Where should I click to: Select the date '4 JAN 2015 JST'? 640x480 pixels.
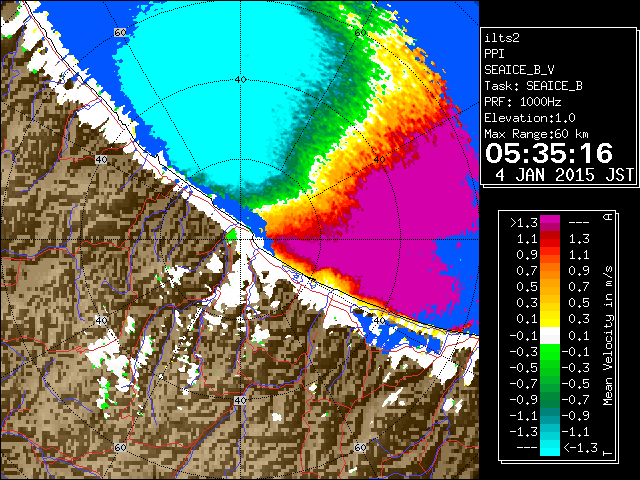(x=565, y=175)
